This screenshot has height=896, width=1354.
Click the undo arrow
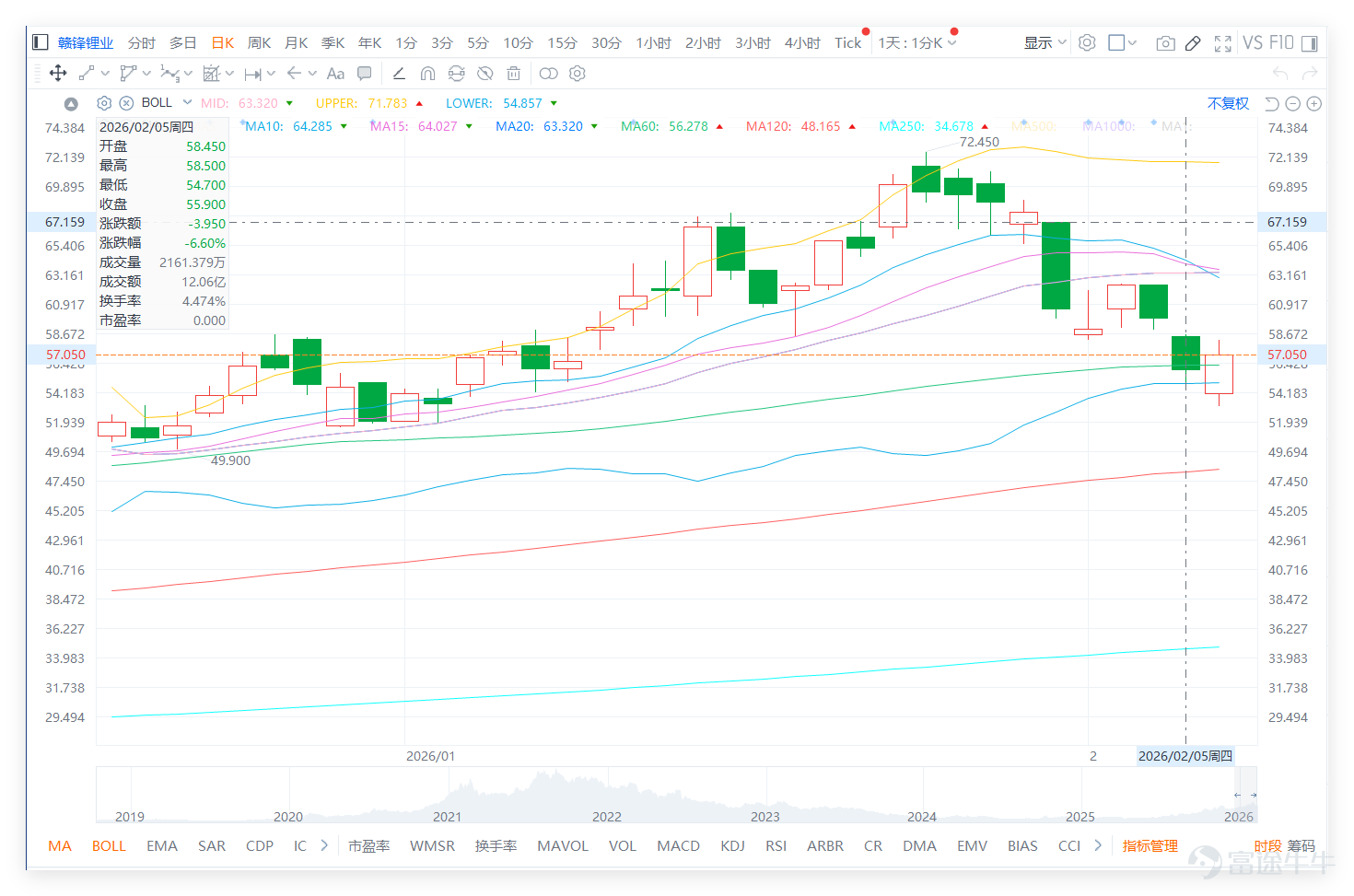(x=1280, y=73)
